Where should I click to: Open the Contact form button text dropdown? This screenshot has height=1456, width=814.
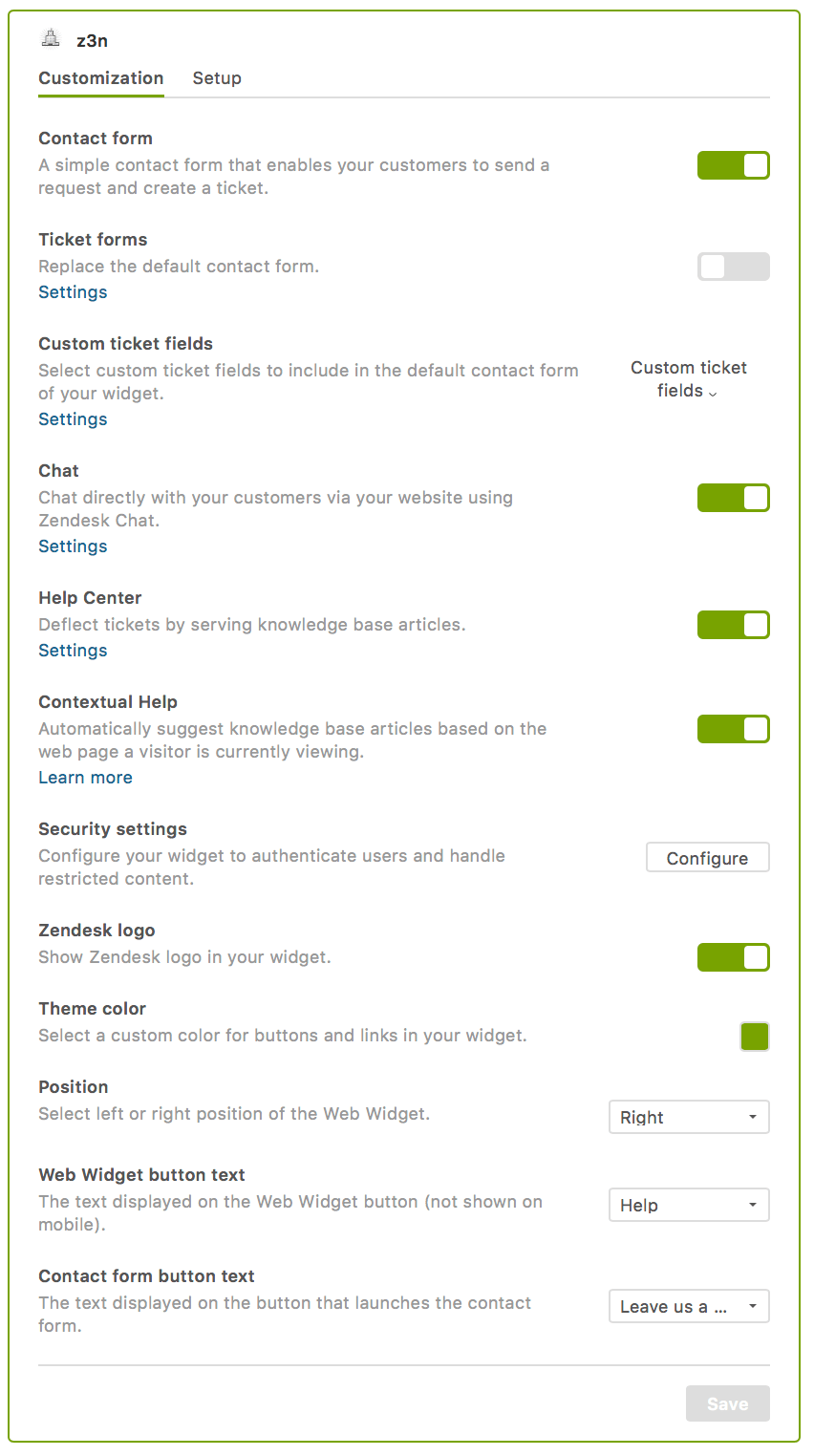point(688,1306)
